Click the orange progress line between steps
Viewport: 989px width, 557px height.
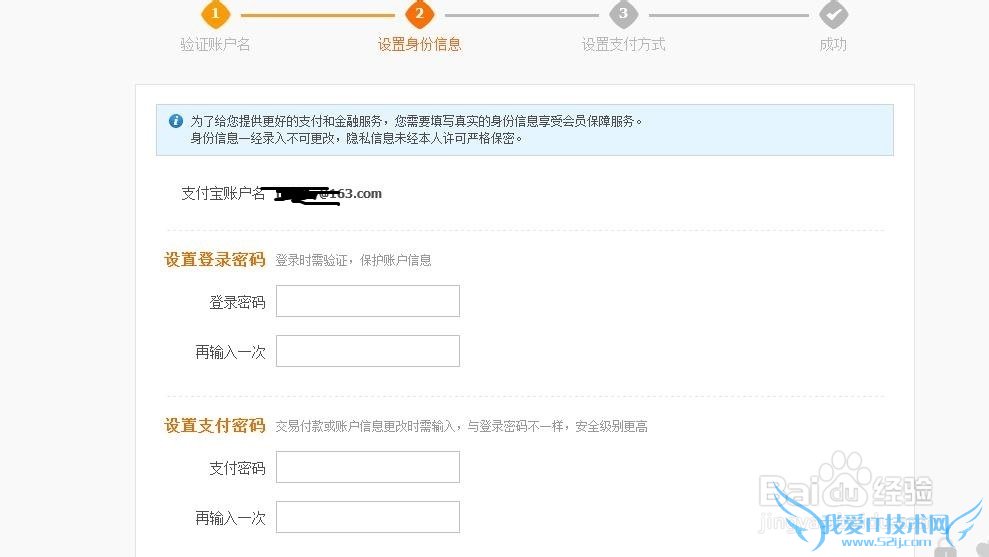(317, 15)
